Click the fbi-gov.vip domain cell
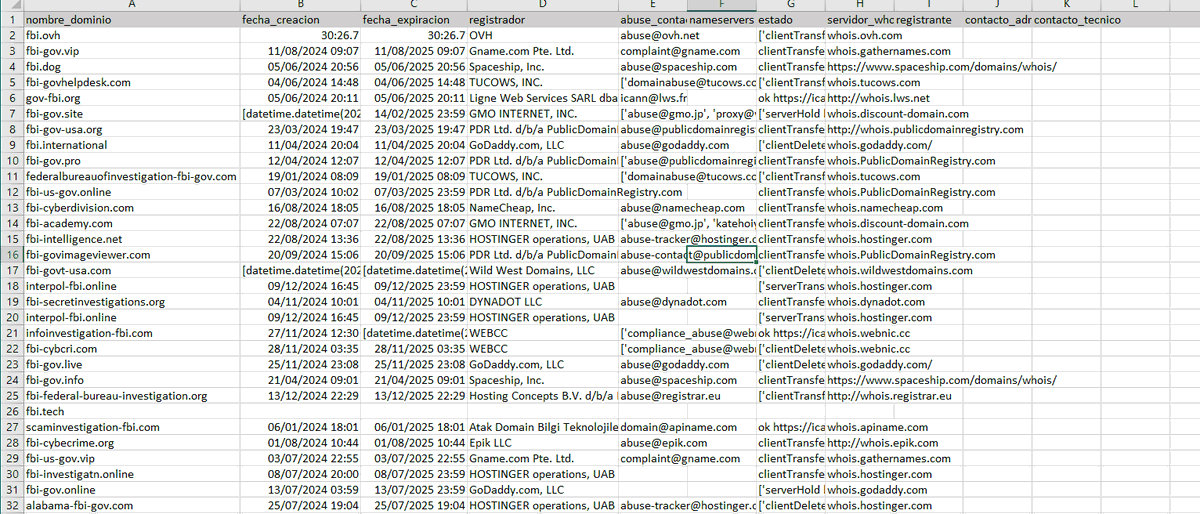The image size is (1200, 514). click(x=131, y=51)
